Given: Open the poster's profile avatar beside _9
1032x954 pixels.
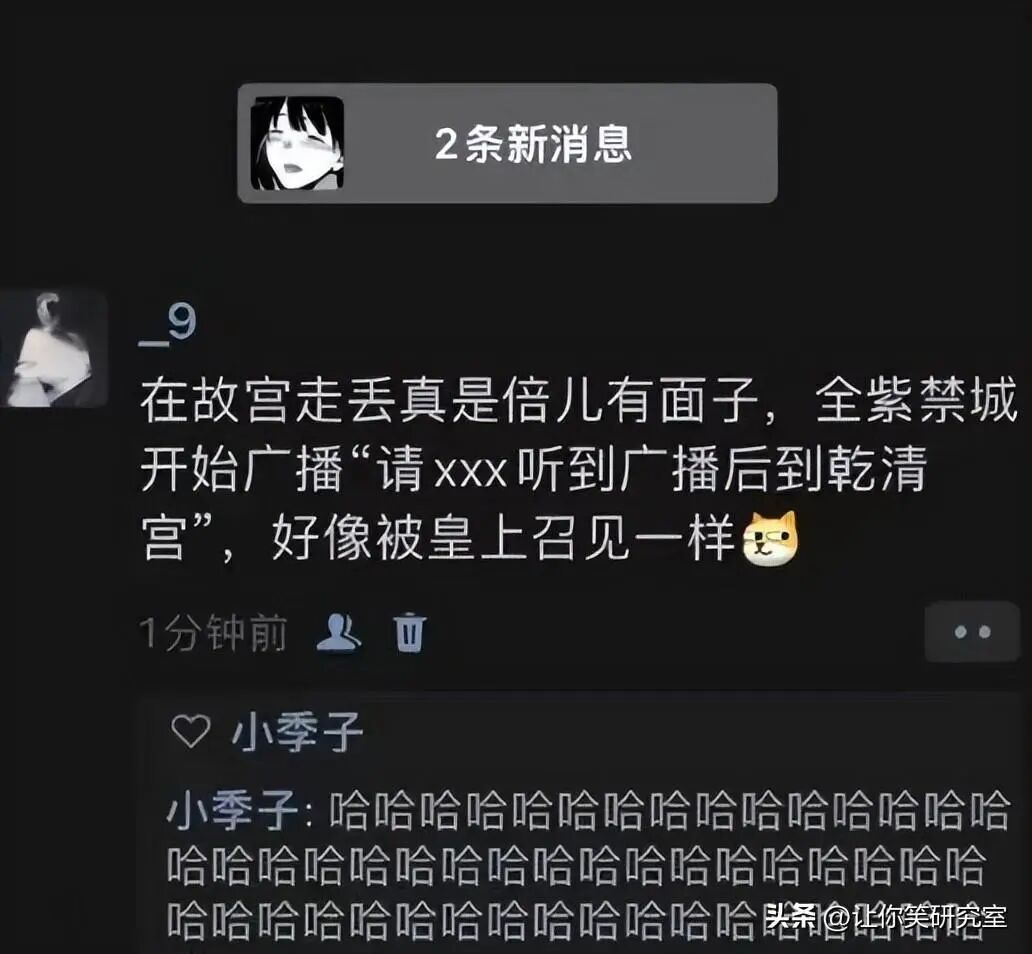Looking at the screenshot, I should click(54, 349).
